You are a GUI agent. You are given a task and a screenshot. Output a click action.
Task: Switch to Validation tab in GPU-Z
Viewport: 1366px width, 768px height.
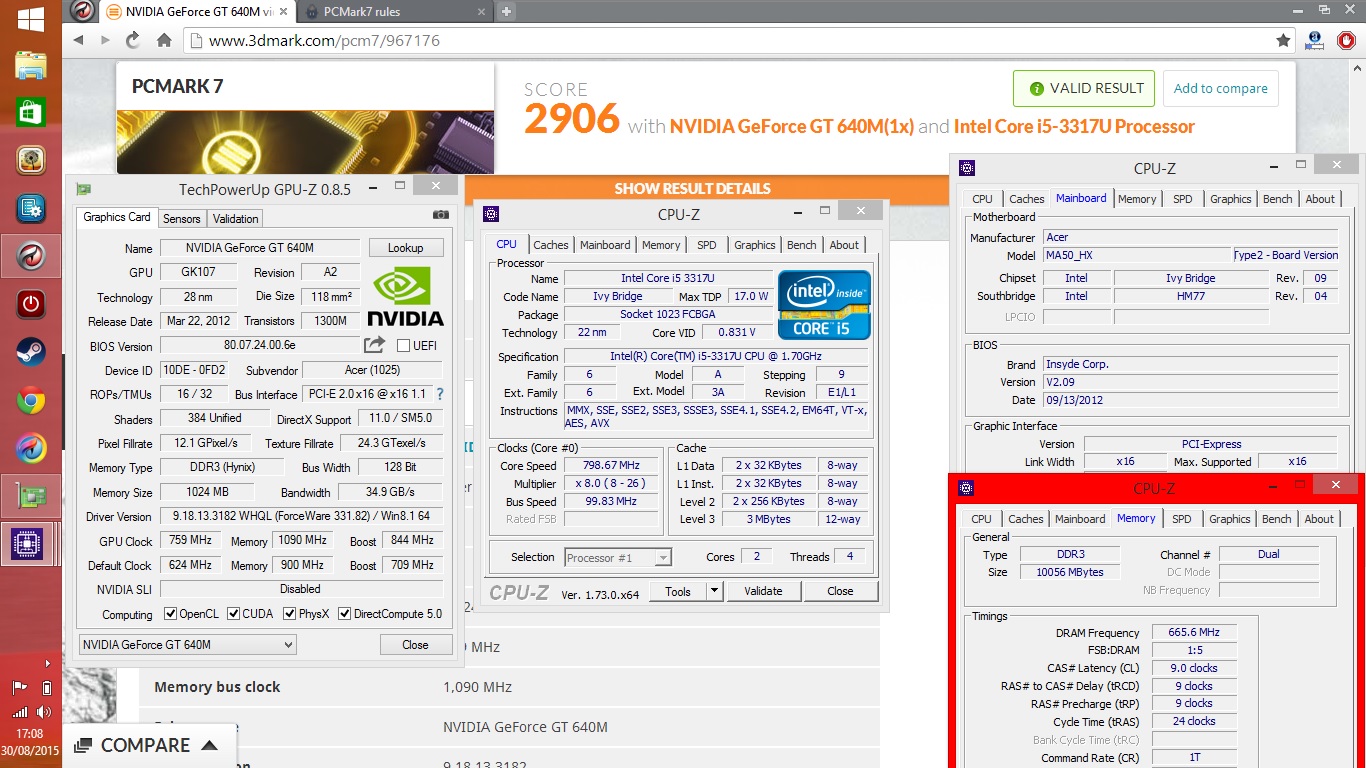(236, 218)
